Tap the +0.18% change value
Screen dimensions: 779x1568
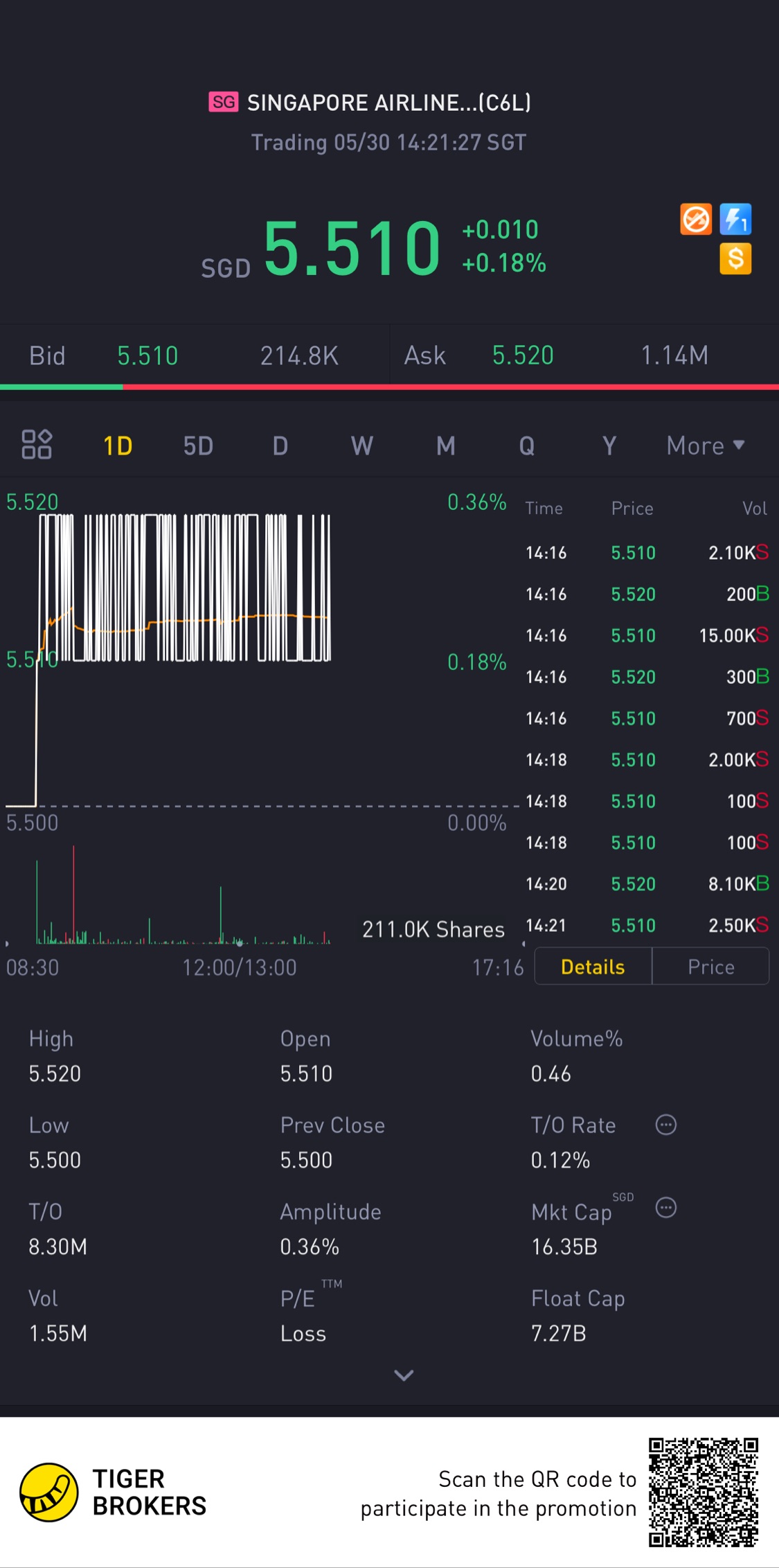click(x=504, y=263)
